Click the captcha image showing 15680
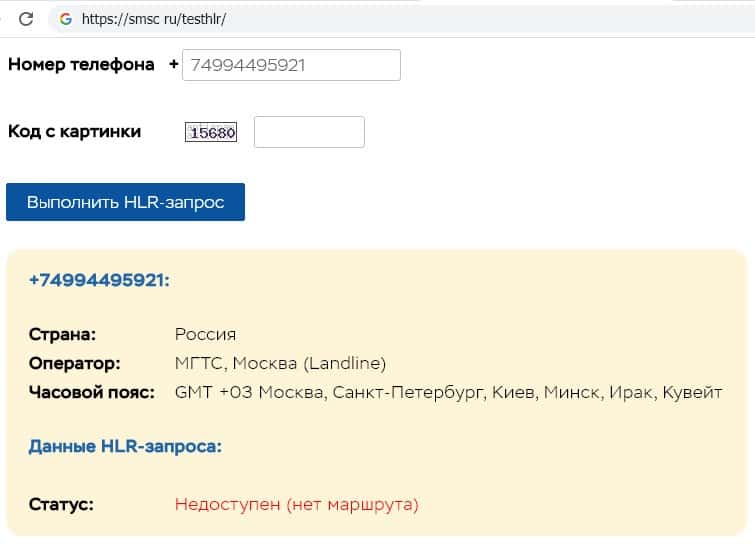755x555 pixels. (211, 132)
